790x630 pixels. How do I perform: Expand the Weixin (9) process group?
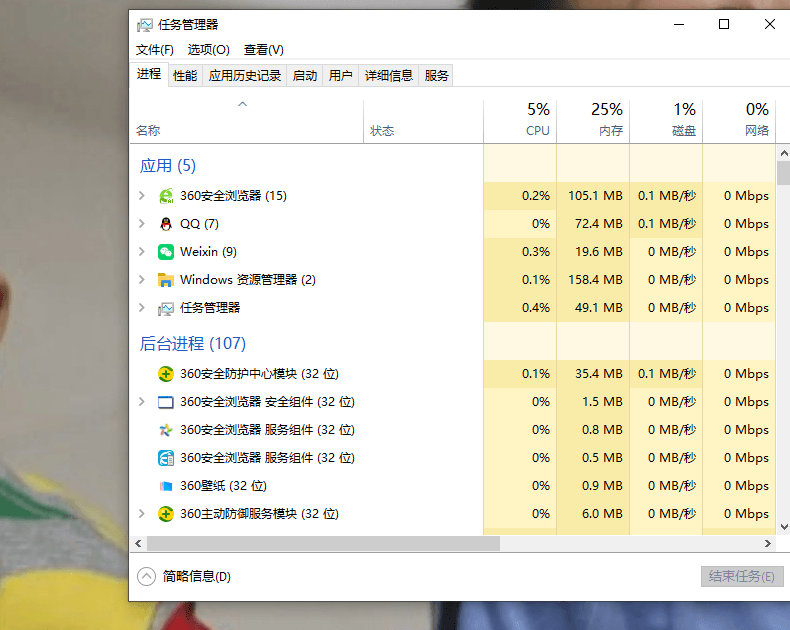(142, 251)
